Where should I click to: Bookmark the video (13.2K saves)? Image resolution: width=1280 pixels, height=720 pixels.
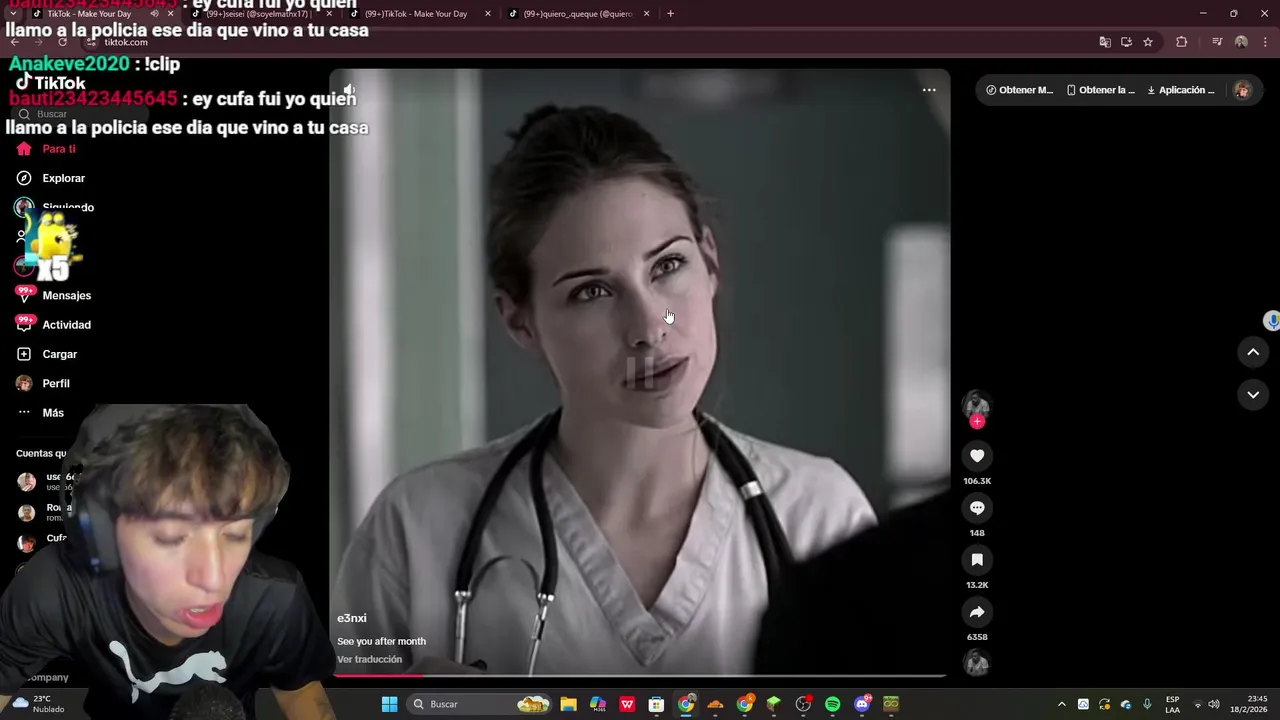(x=977, y=560)
